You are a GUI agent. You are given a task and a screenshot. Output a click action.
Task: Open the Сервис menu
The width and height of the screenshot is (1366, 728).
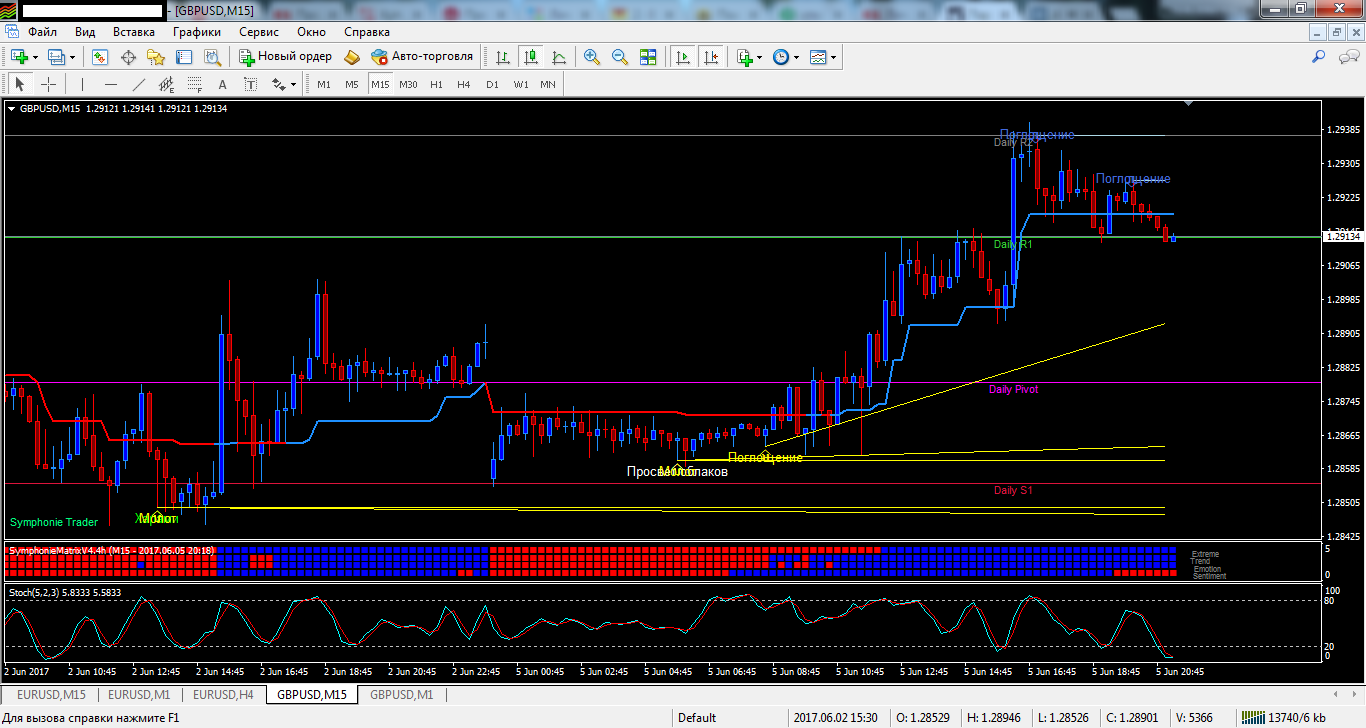[259, 32]
